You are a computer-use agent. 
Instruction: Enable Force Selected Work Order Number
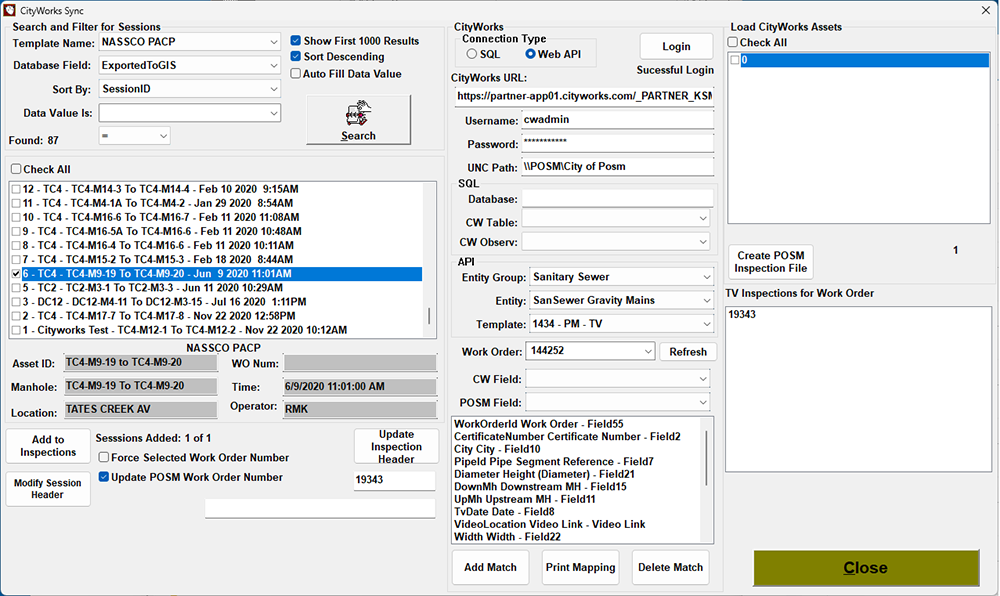[103, 457]
